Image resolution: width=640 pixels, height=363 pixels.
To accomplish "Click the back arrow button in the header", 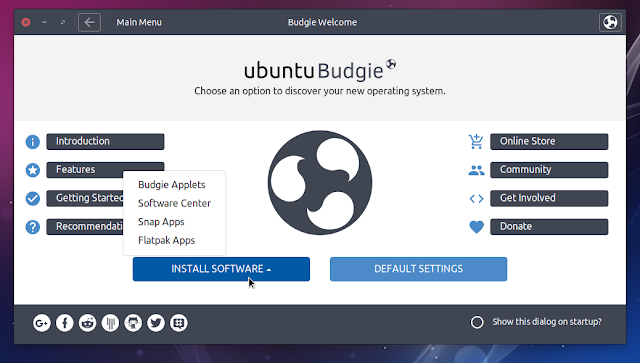I will pos(89,22).
